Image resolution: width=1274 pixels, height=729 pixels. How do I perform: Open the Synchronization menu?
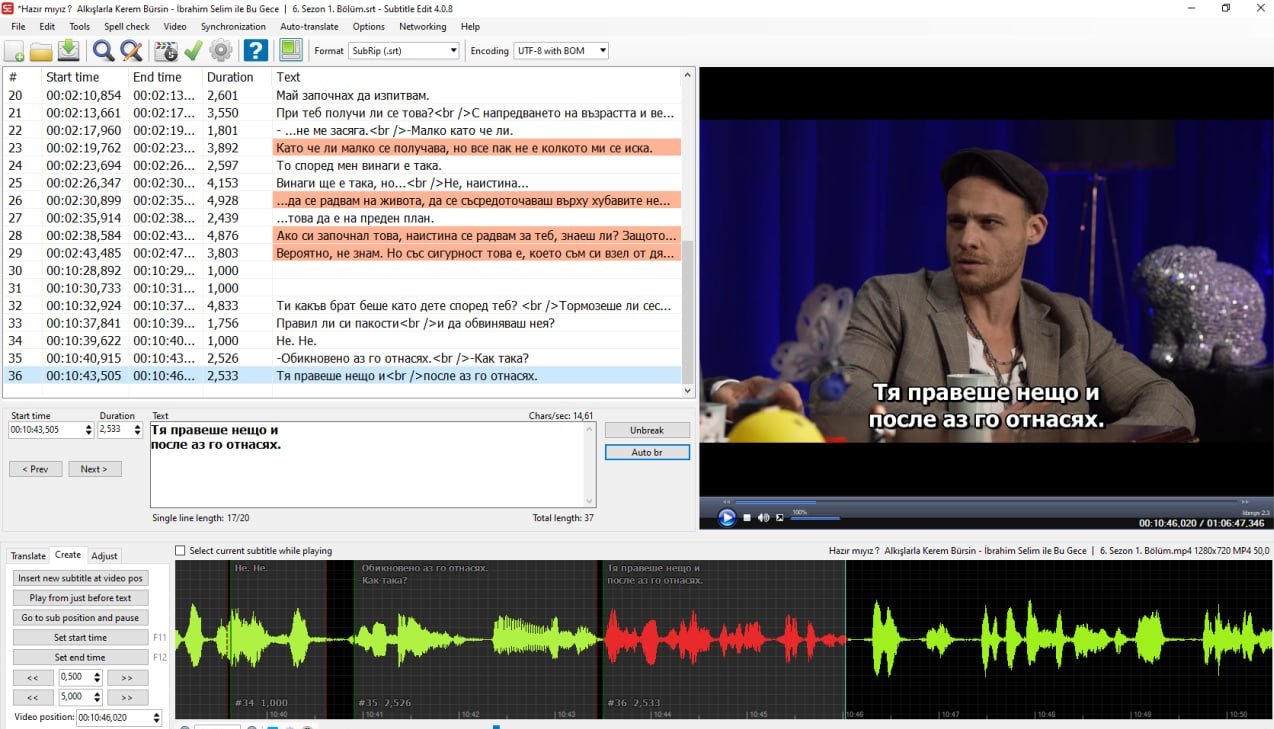(233, 27)
